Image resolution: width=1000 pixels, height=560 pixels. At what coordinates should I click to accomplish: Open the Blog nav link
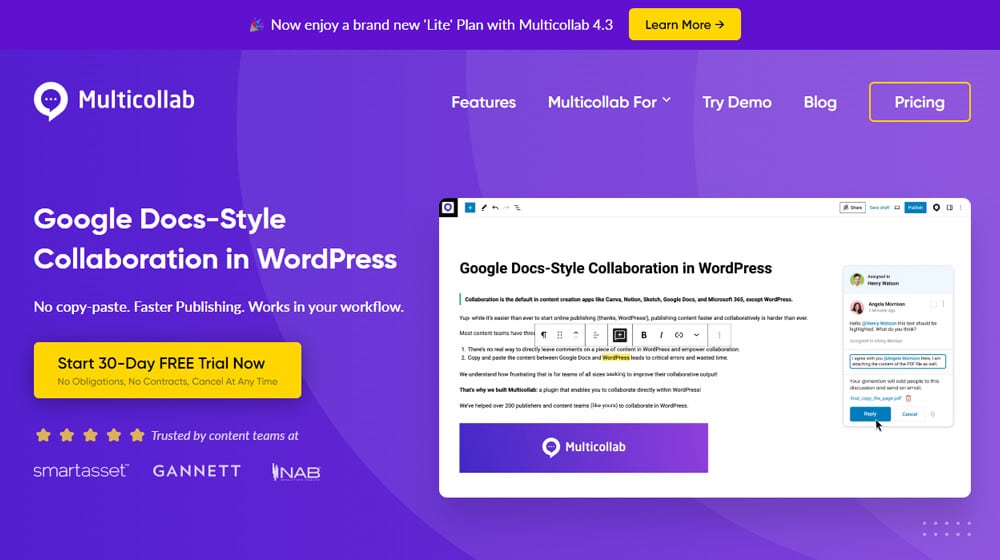point(820,102)
